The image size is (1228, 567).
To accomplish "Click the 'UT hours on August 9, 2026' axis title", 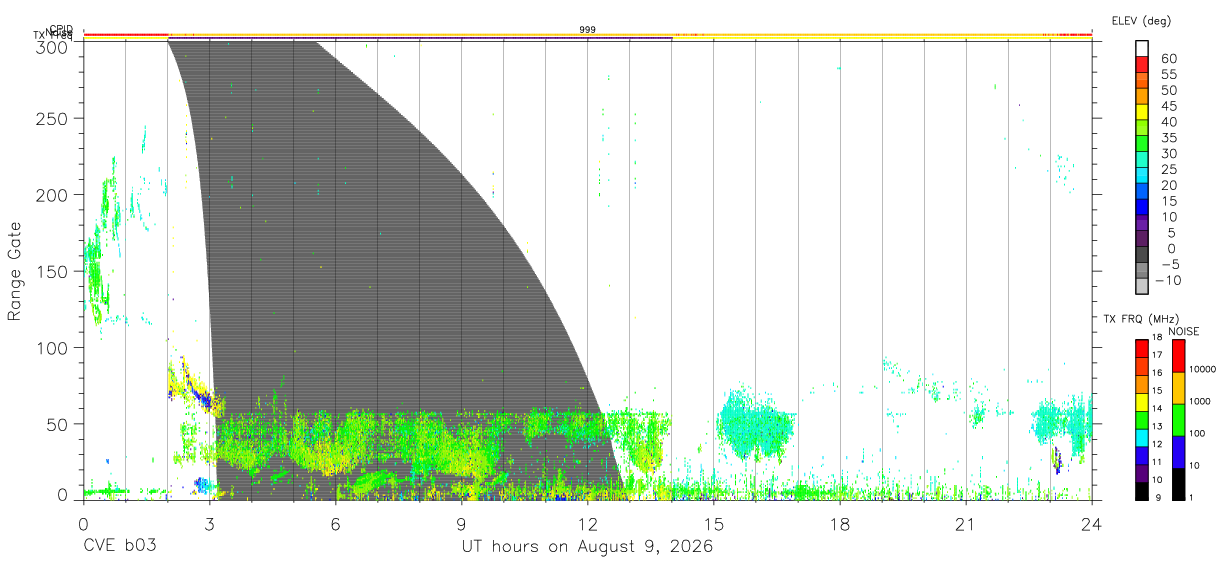I will click(x=587, y=547).
